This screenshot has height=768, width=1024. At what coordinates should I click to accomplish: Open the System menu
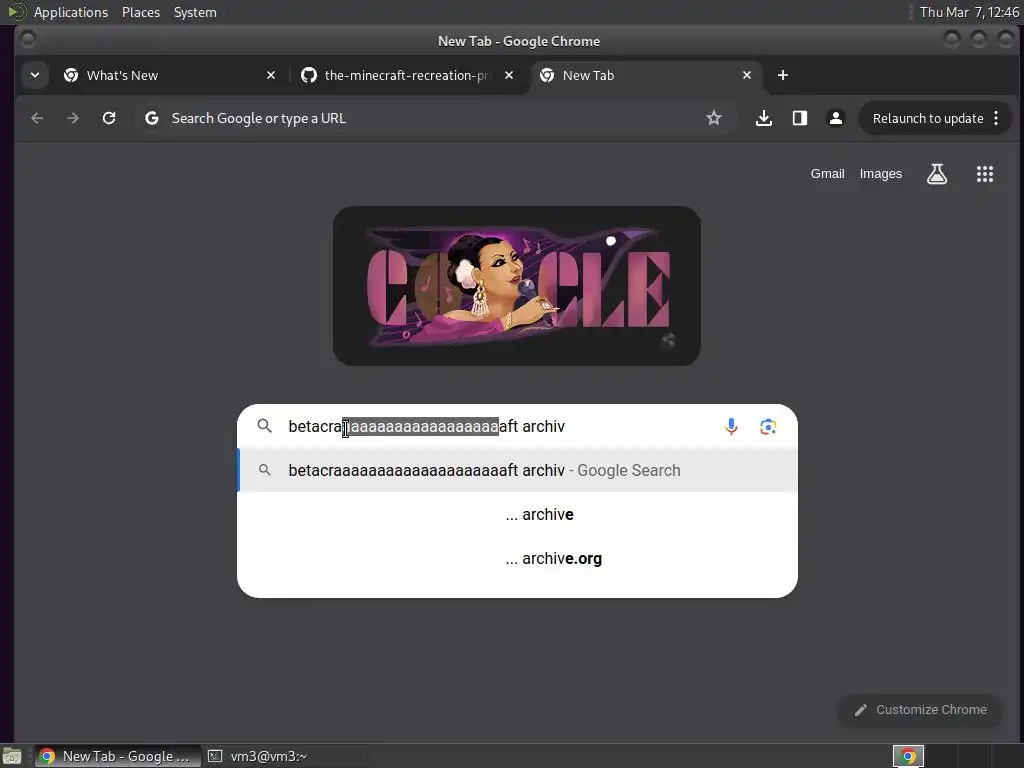pos(195,12)
